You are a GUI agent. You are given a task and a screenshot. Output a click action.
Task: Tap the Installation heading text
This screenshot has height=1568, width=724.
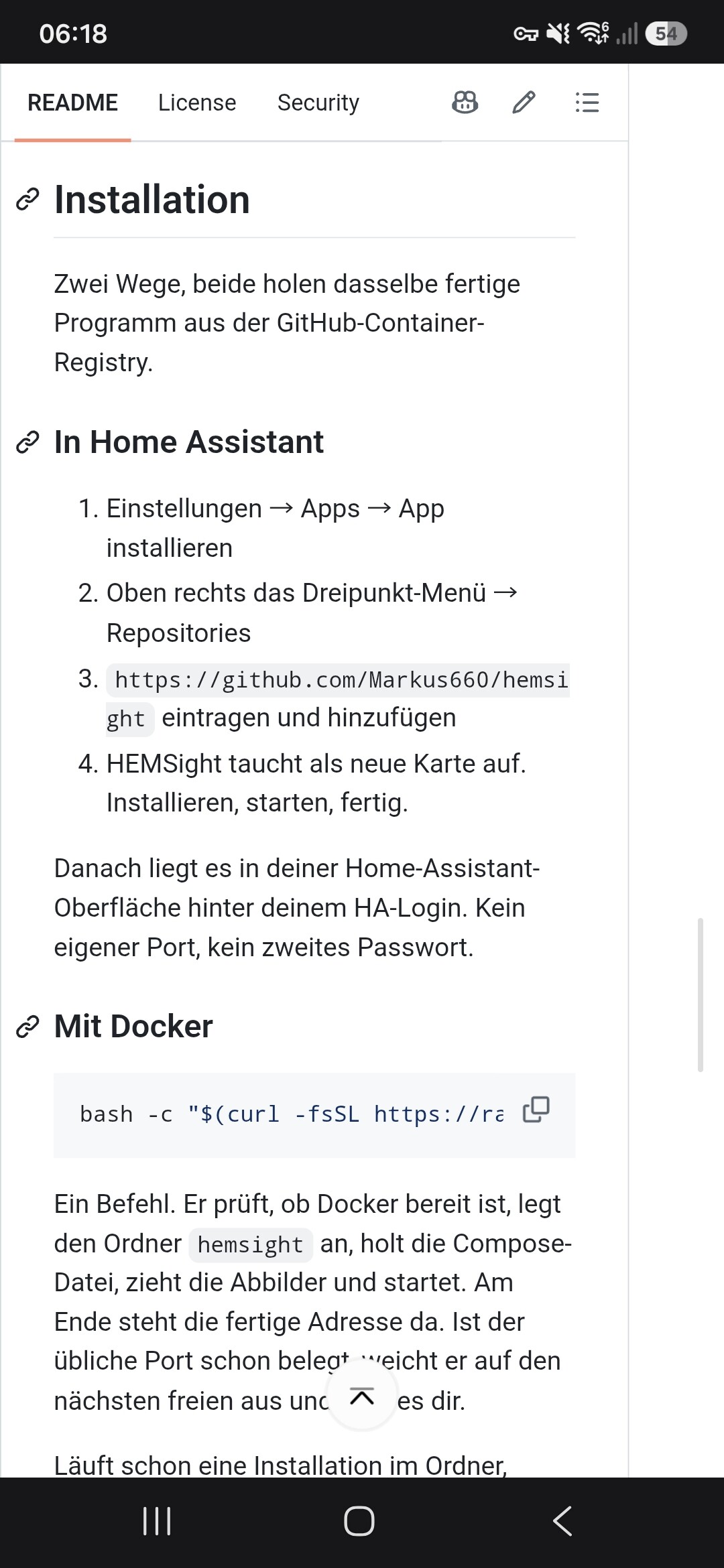152,200
